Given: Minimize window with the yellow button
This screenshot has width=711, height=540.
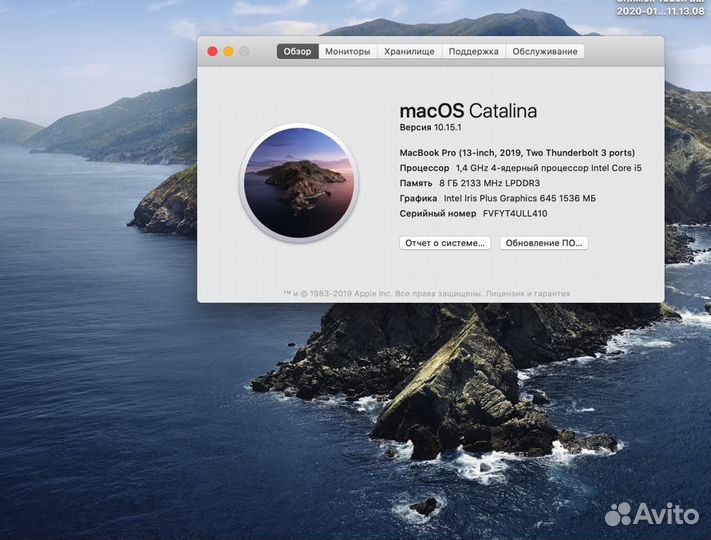Looking at the screenshot, I should tap(228, 51).
